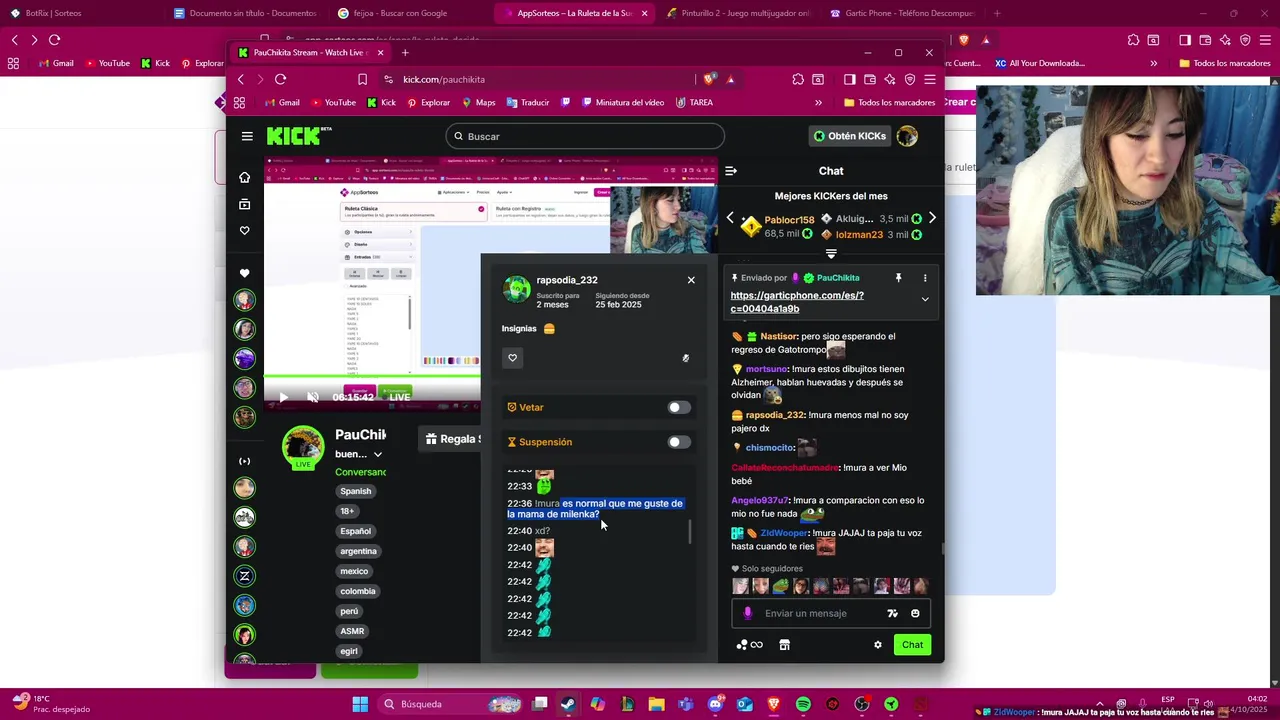The width and height of the screenshot is (1280, 720).
Task: Expand the top KICKers leaderboard
Action: pyautogui.click(x=831, y=254)
